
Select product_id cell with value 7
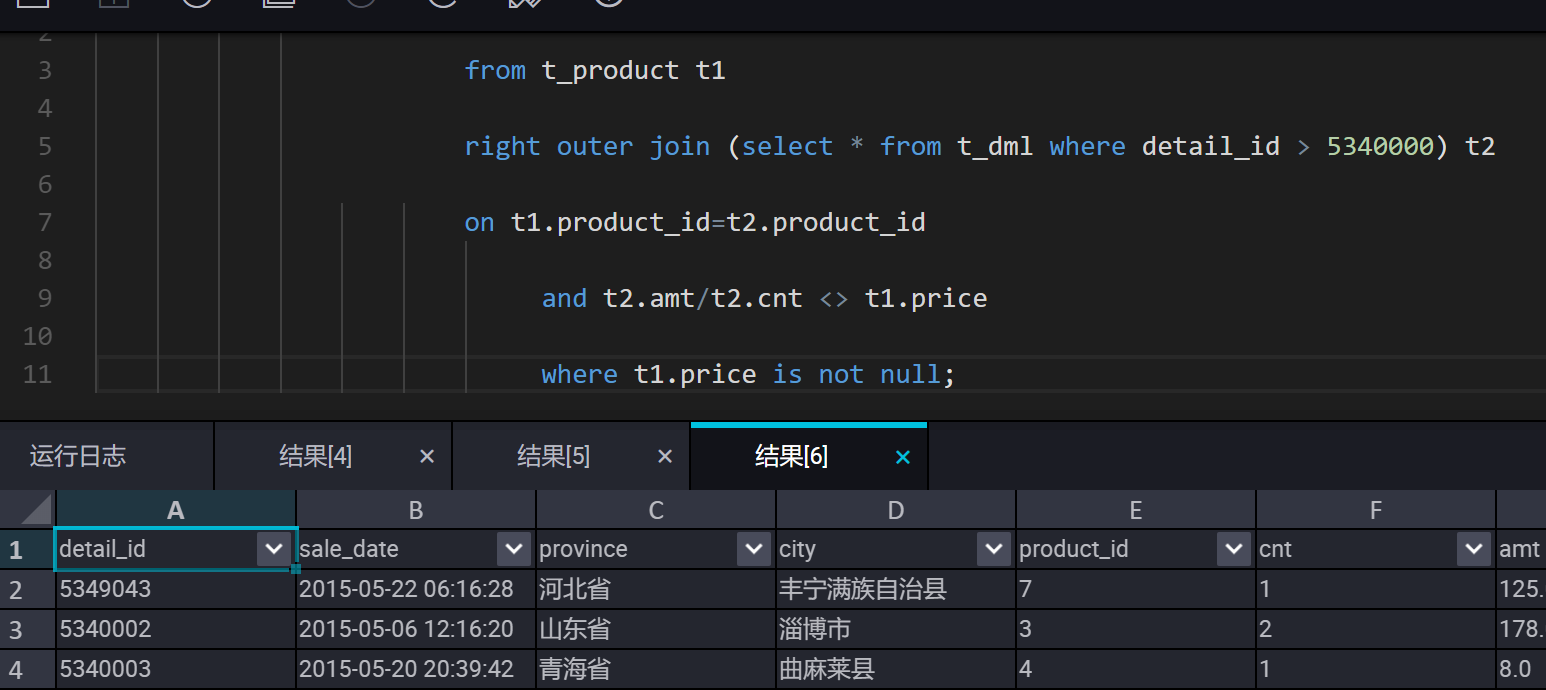pyautogui.click(x=1136, y=589)
